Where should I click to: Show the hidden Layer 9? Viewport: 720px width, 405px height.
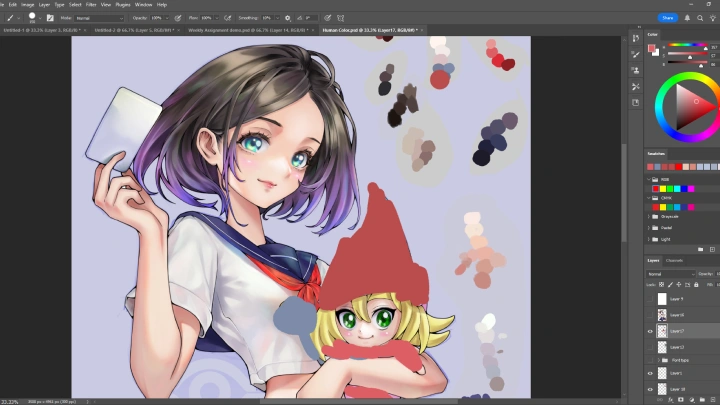pyautogui.click(x=650, y=299)
